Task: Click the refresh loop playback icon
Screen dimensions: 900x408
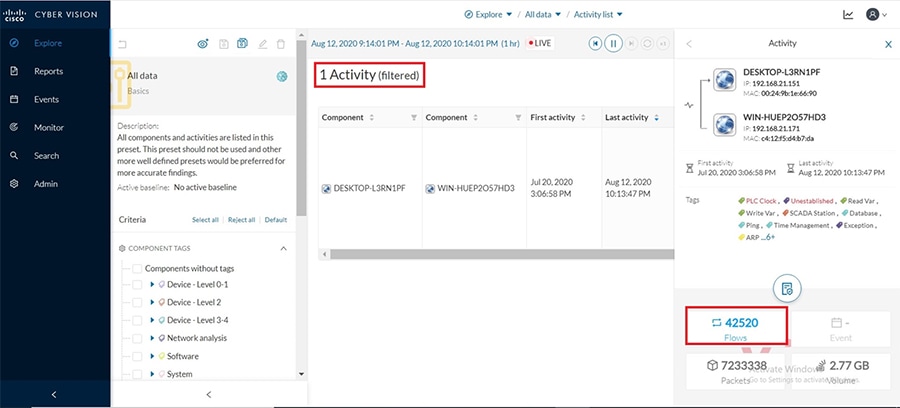Action: pos(647,43)
